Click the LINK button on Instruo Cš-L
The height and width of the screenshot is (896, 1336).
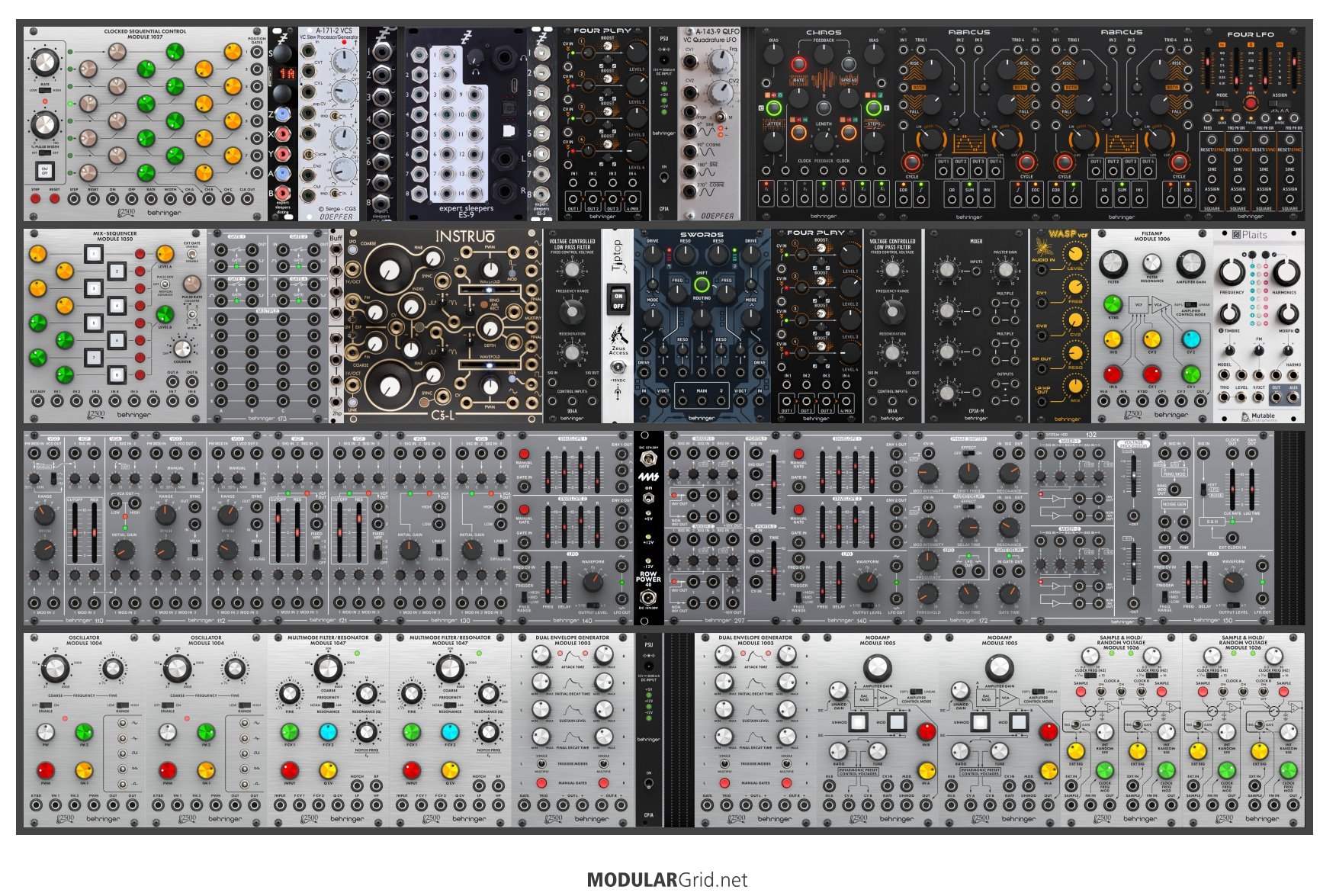tap(352, 402)
